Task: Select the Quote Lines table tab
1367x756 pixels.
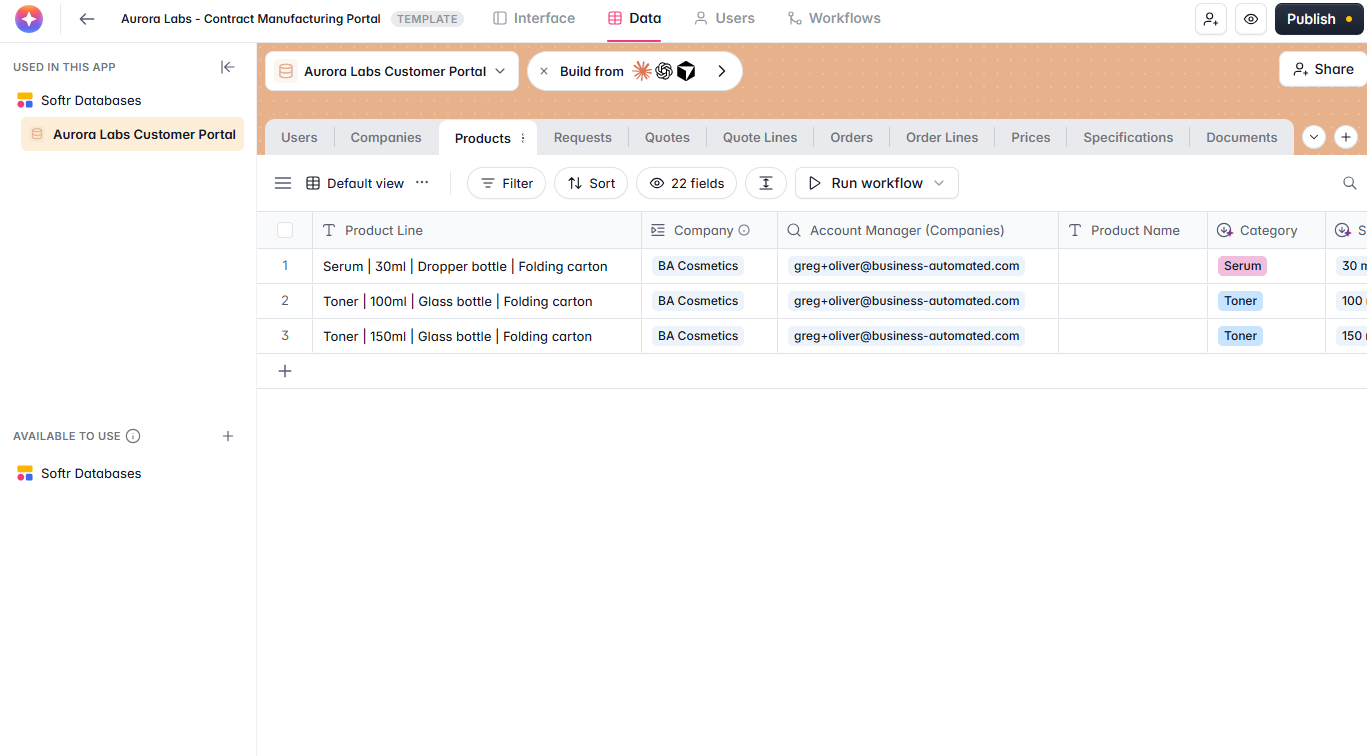Action: pos(760,137)
